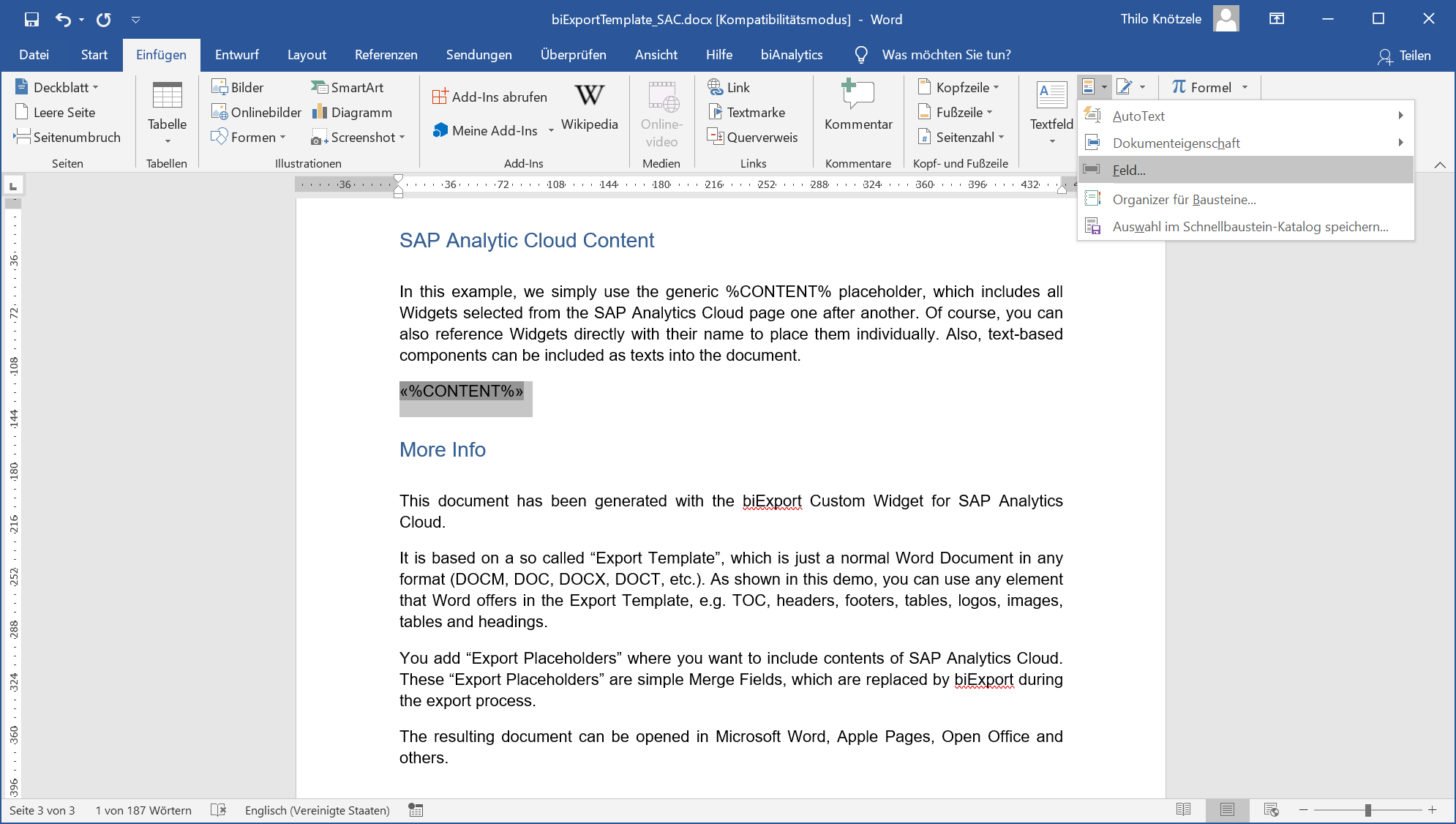Insert a Seitenumbruch
The image size is (1456, 824).
click(x=67, y=137)
